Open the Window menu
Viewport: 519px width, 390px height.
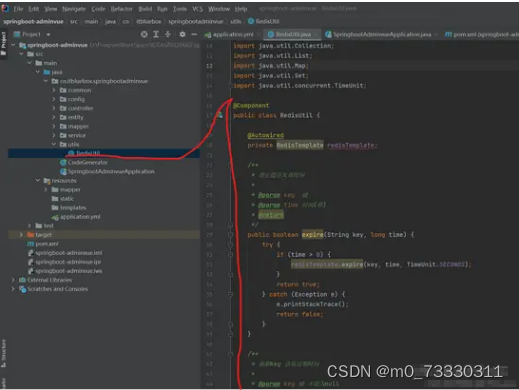[219, 9]
